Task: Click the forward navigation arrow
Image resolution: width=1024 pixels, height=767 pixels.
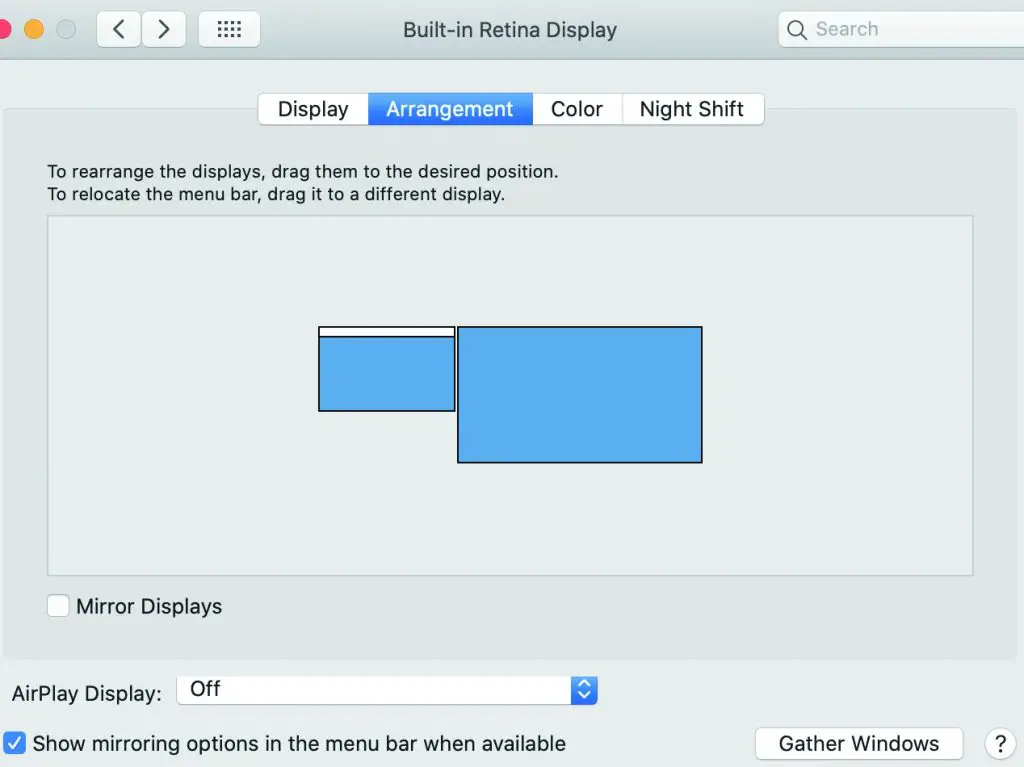Action: (164, 30)
